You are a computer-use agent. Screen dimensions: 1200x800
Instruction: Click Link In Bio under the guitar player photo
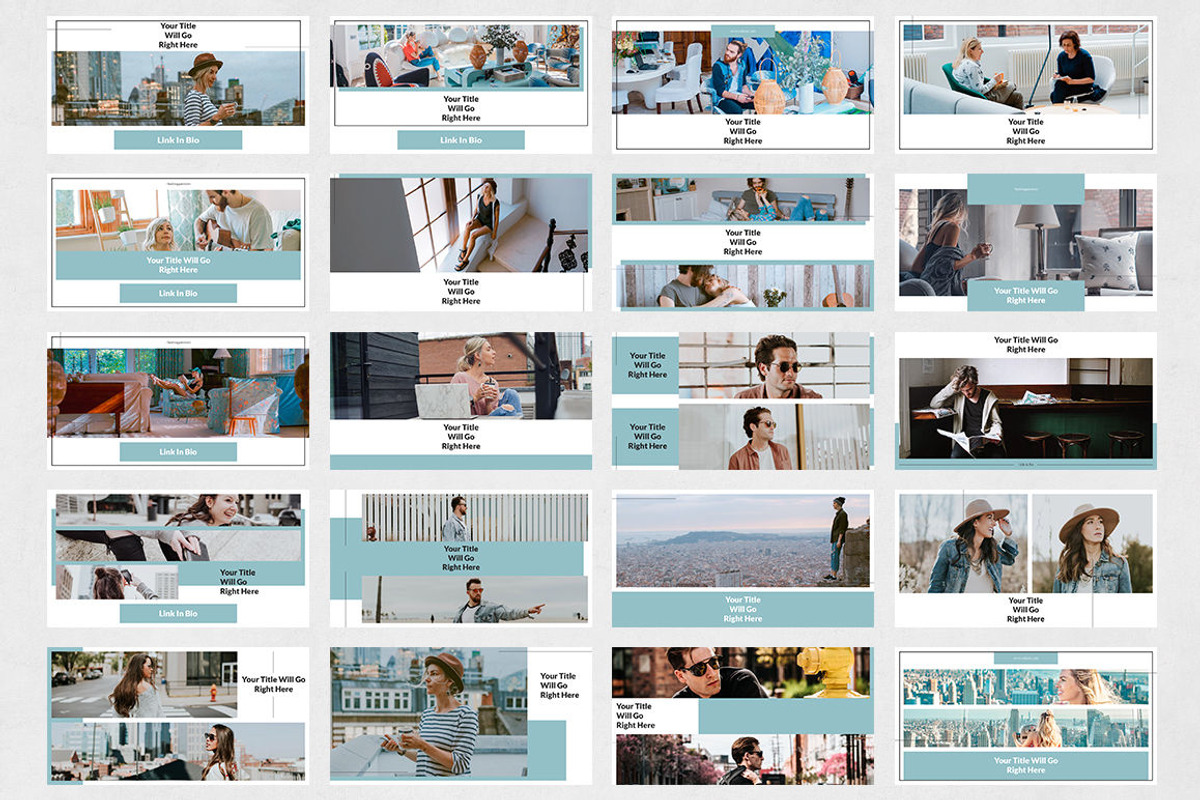tap(178, 293)
